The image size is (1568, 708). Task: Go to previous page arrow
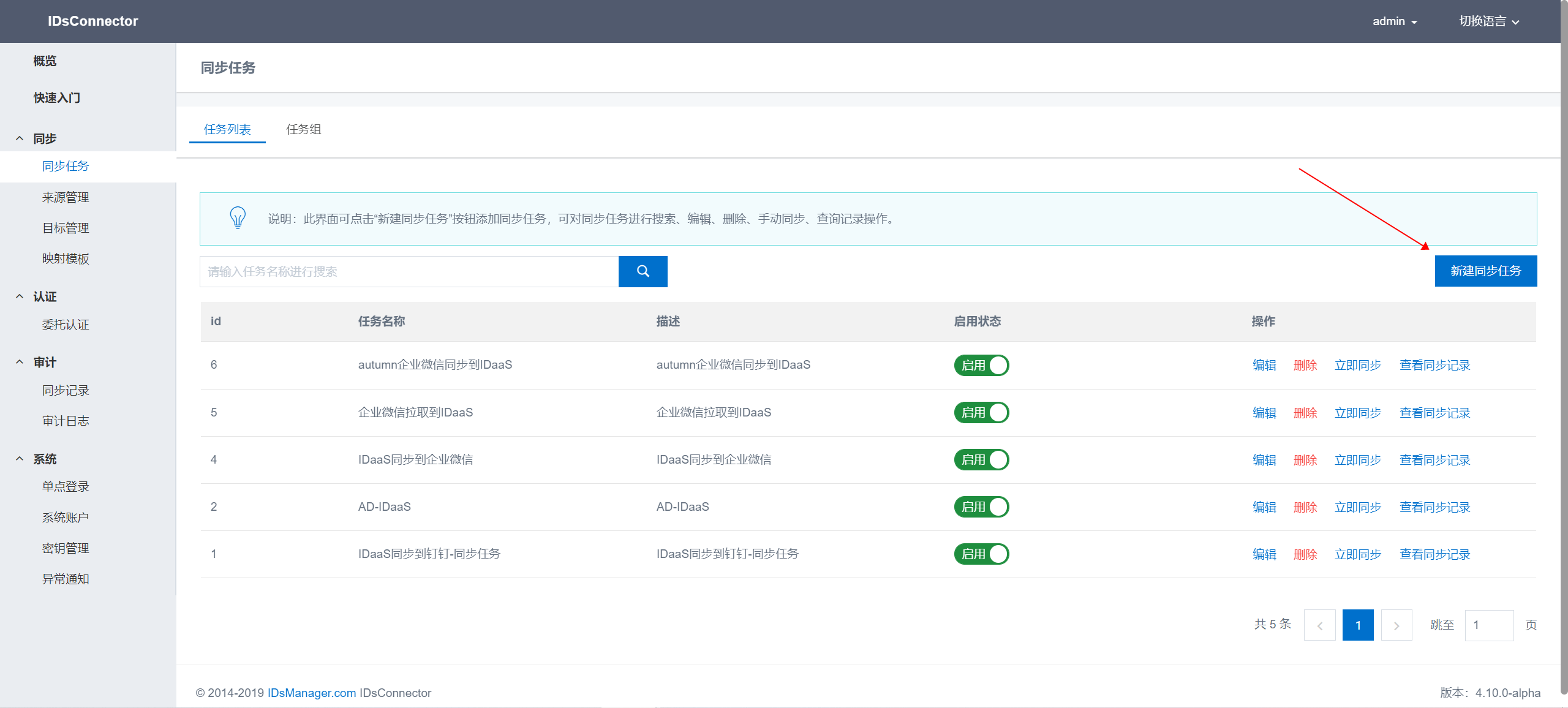(x=1319, y=625)
